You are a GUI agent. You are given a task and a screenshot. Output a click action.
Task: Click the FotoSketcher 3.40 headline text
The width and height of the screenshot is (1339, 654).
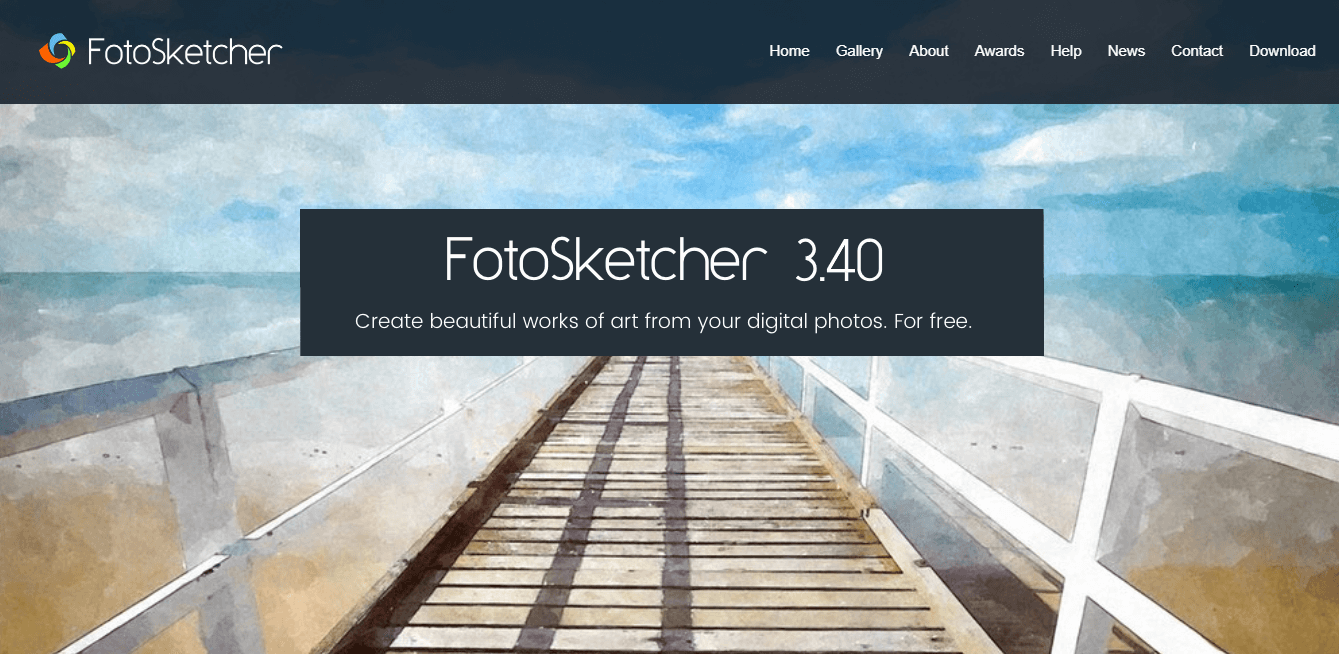(x=664, y=259)
